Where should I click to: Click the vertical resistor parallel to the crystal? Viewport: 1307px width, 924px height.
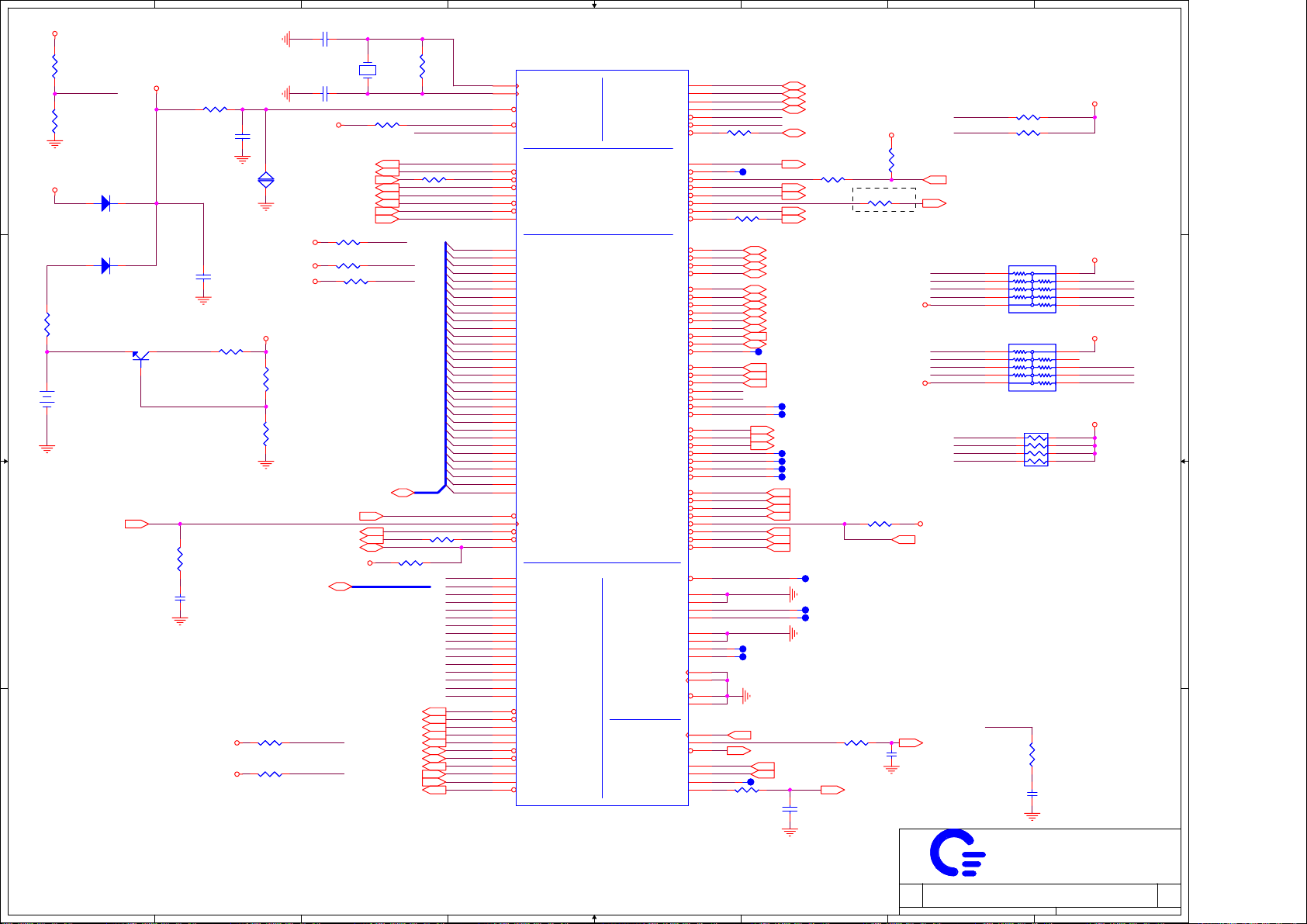(x=422, y=67)
